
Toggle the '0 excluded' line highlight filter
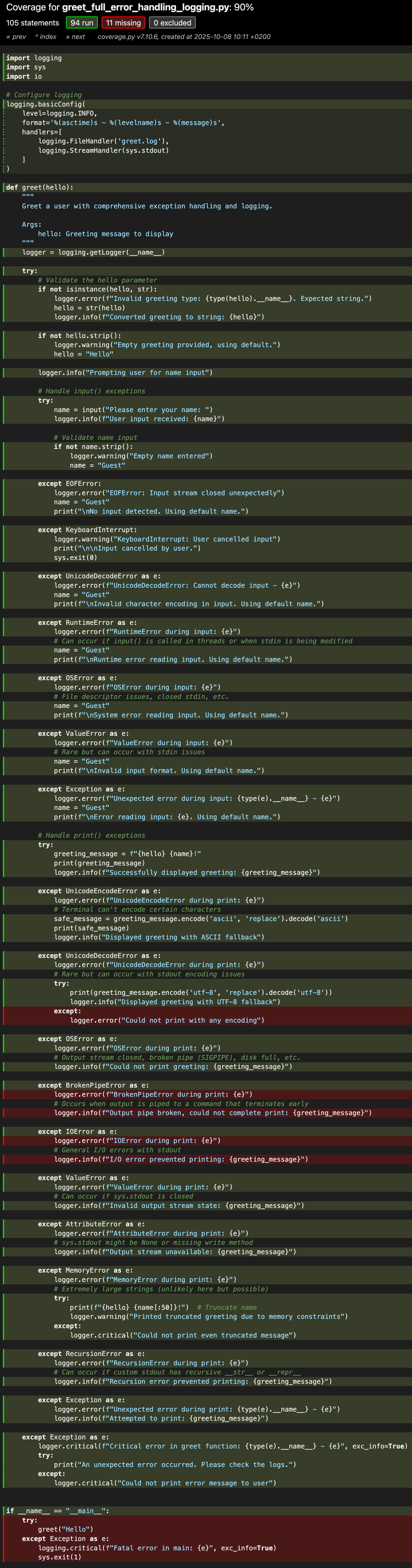pyautogui.click(x=172, y=23)
